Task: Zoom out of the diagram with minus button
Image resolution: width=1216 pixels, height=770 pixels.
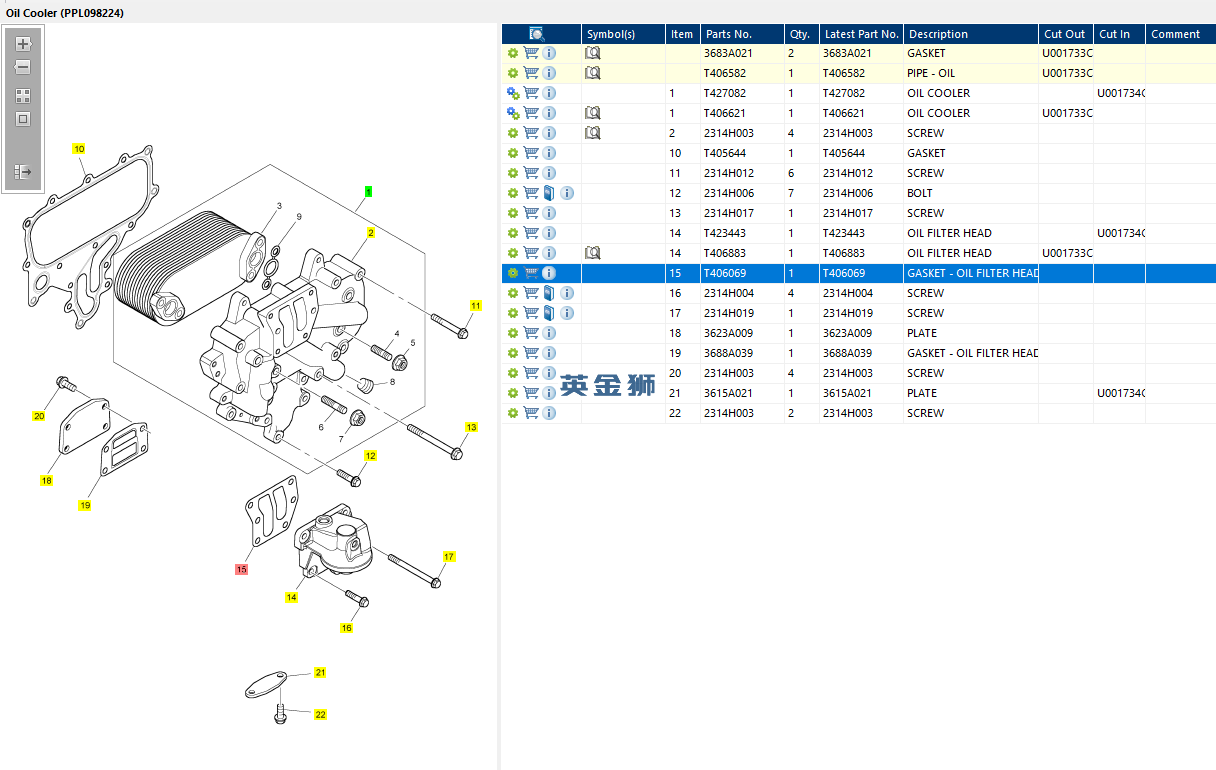Action: click(x=23, y=67)
